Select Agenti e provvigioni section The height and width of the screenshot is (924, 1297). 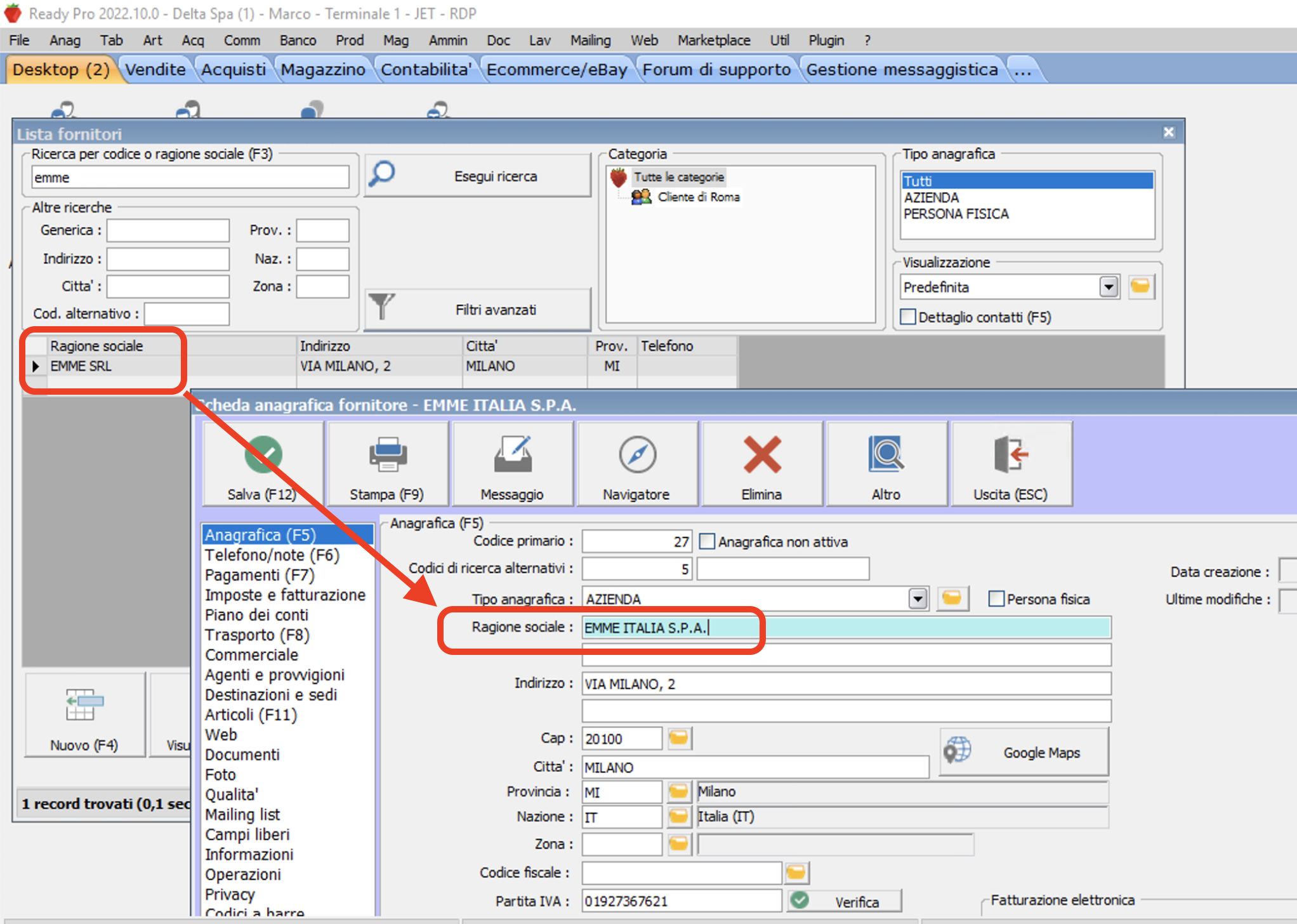275,675
